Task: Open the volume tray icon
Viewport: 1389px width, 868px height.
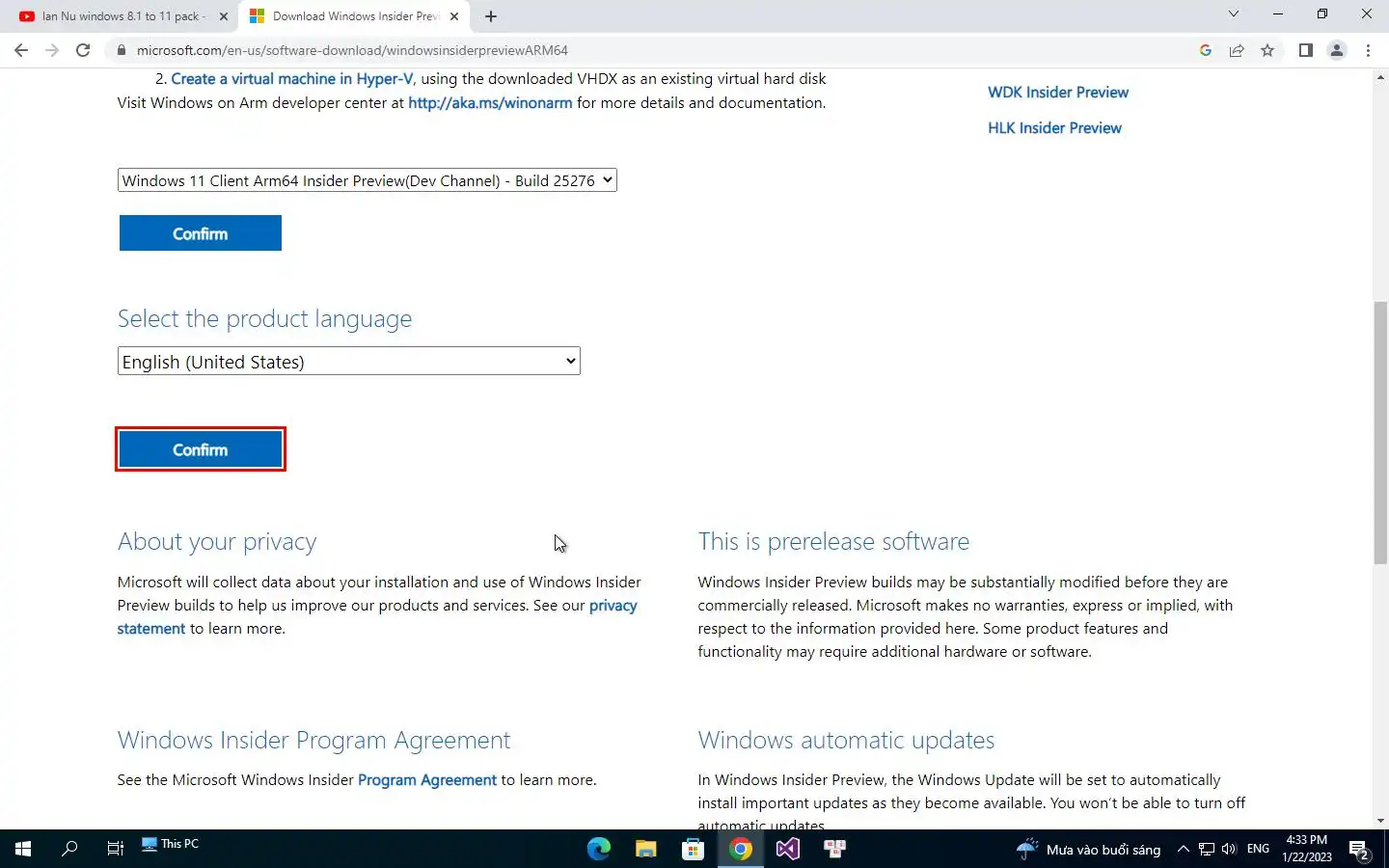Action: tap(1229, 849)
